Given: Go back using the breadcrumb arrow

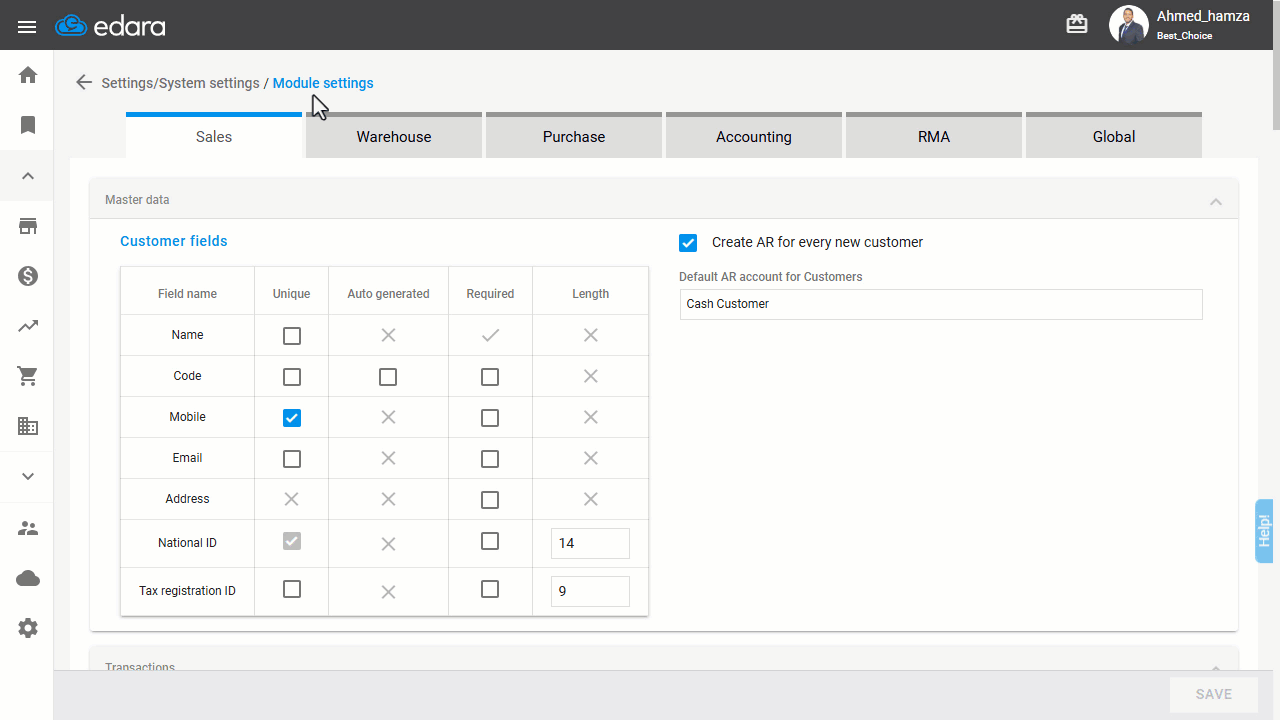Looking at the screenshot, I should click(84, 83).
